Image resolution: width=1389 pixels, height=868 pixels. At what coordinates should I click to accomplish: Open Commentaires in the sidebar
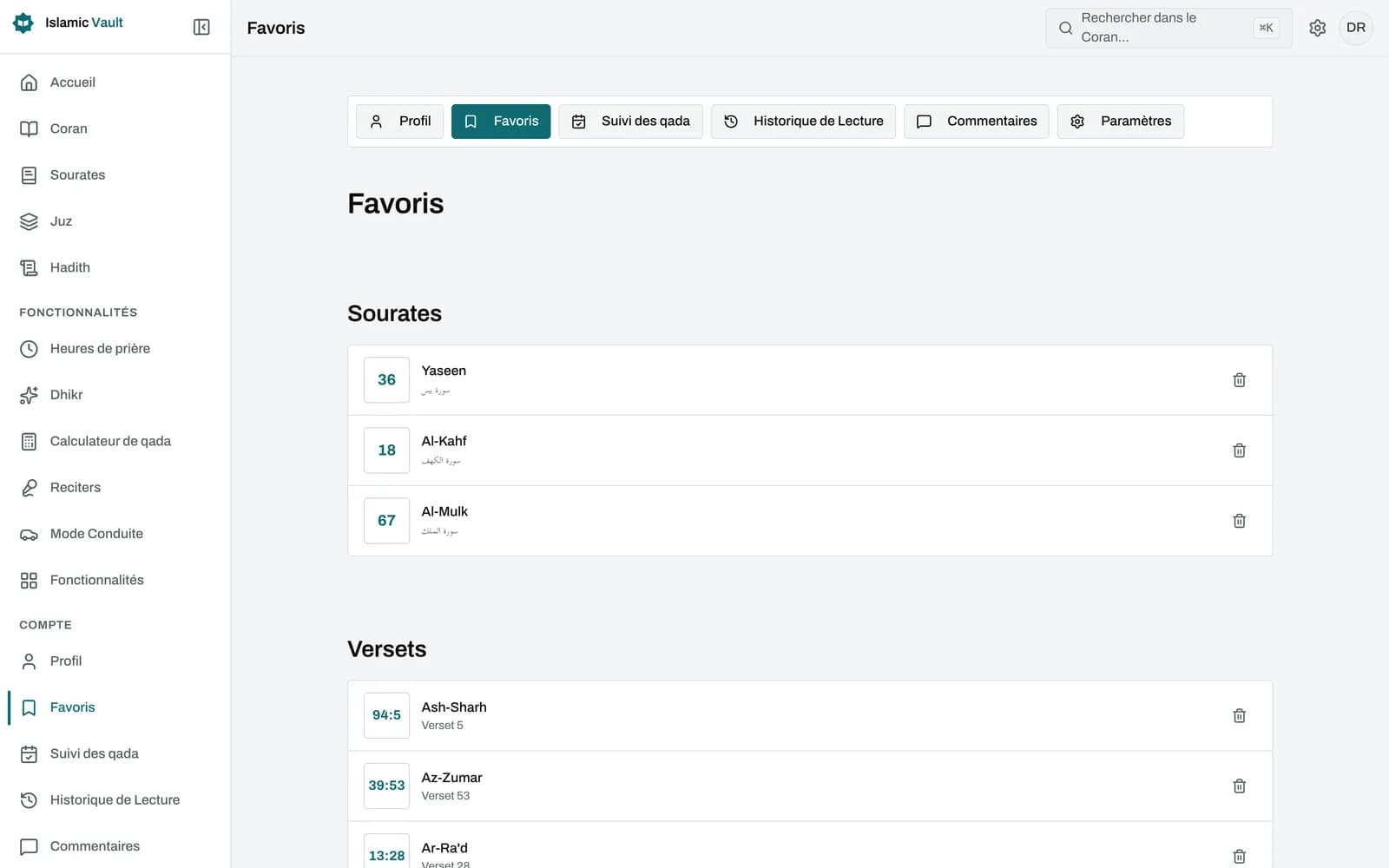pos(115,846)
